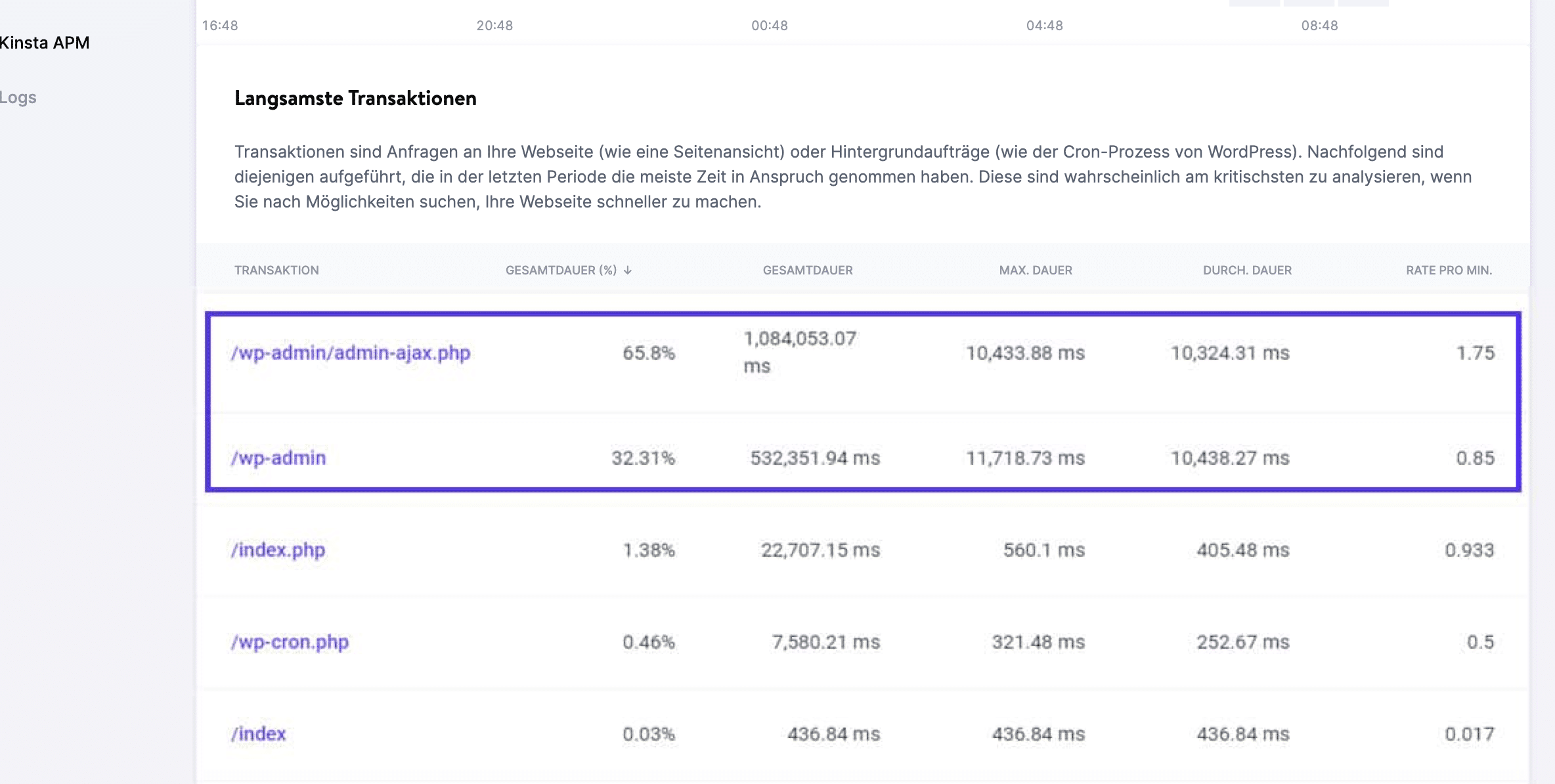Toggle the sort arrow on GESAMTDAUER (%)
This screenshot has width=1555, height=784.
pyautogui.click(x=627, y=270)
